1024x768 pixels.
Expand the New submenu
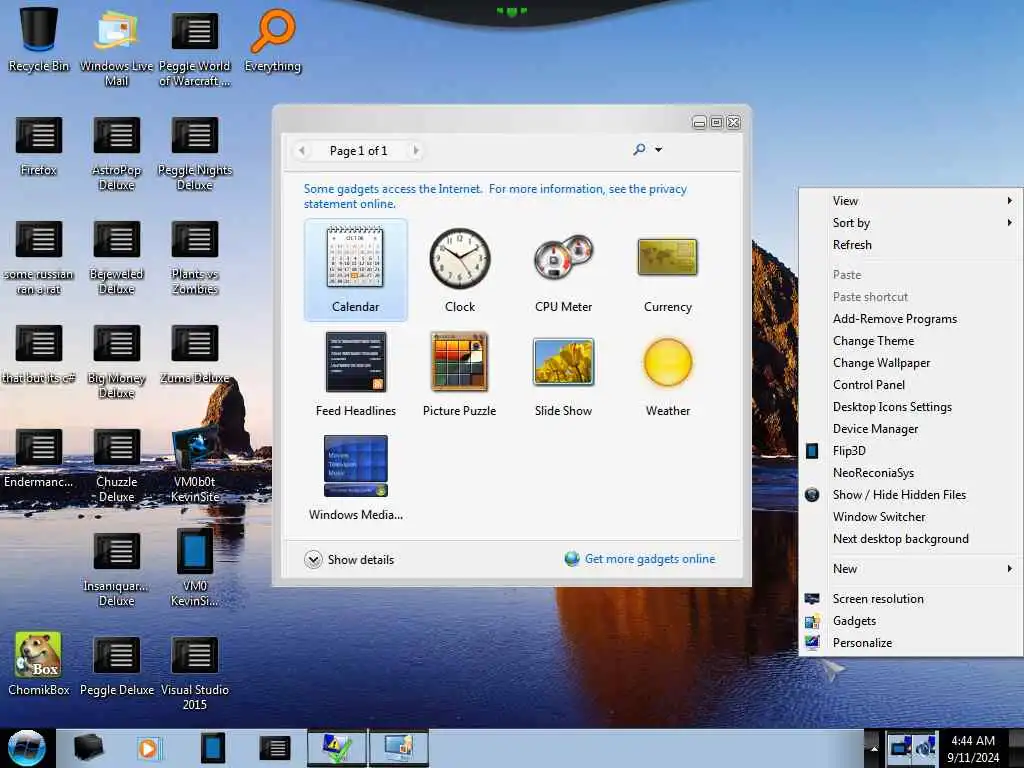(910, 569)
